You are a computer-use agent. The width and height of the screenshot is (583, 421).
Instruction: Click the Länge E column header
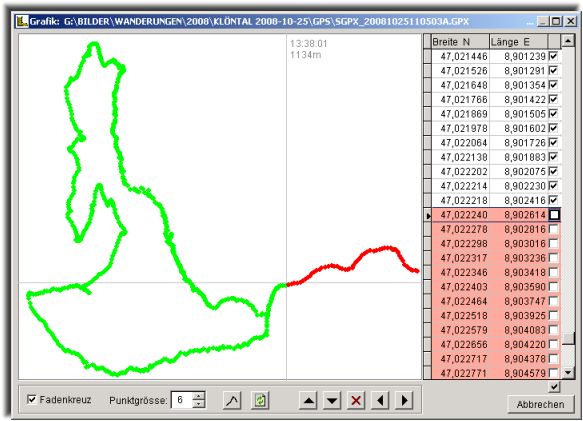(x=518, y=42)
